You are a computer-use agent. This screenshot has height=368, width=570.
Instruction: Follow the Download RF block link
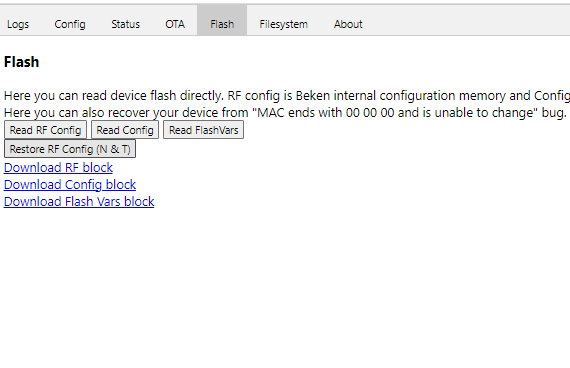click(x=58, y=168)
